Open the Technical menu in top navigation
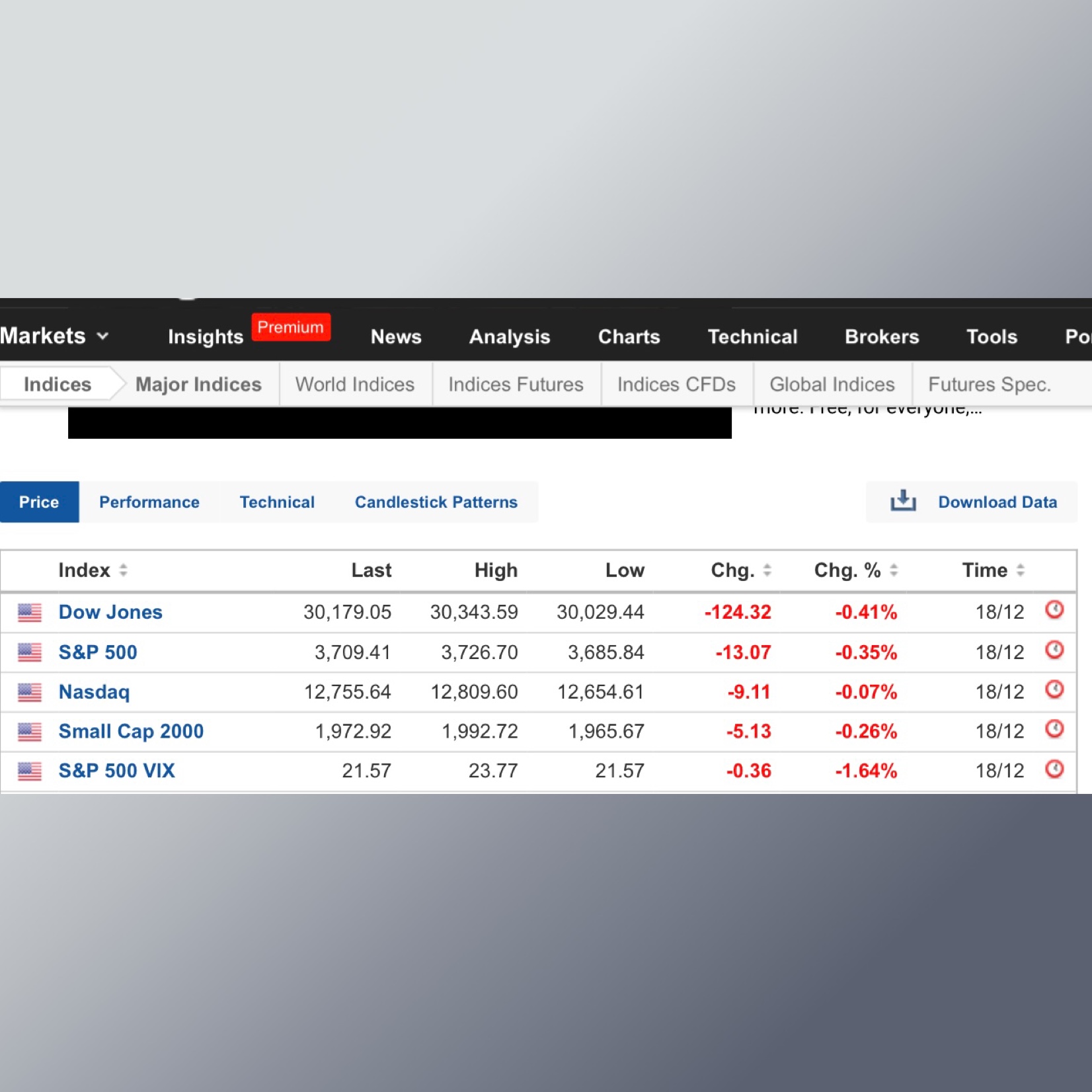Viewport: 1092px width, 1092px height. coord(752,336)
